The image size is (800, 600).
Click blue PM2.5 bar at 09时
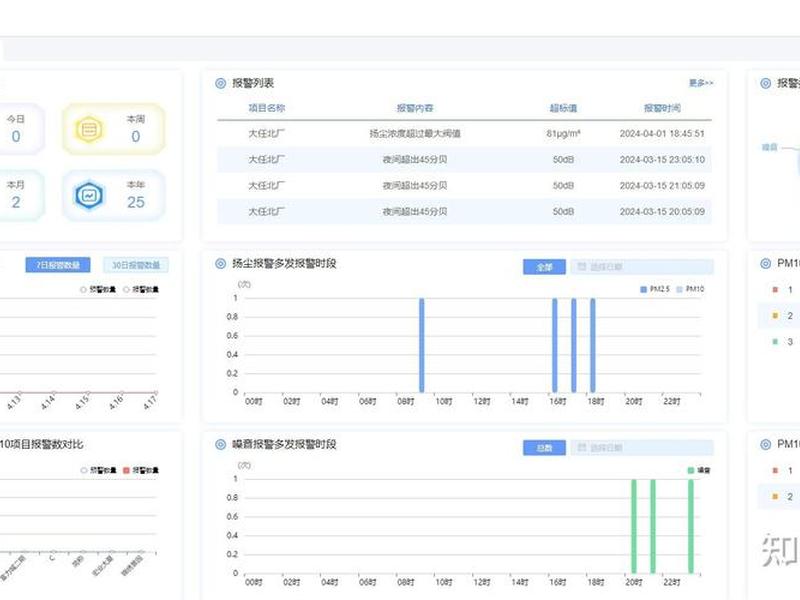click(x=421, y=345)
